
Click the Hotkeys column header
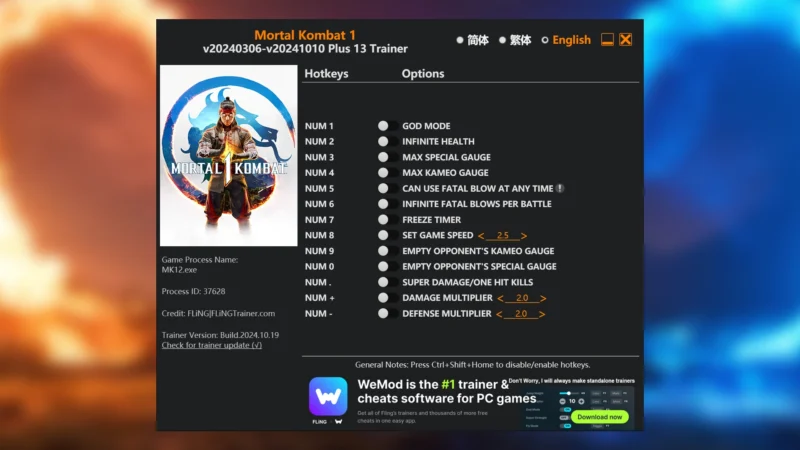point(326,73)
